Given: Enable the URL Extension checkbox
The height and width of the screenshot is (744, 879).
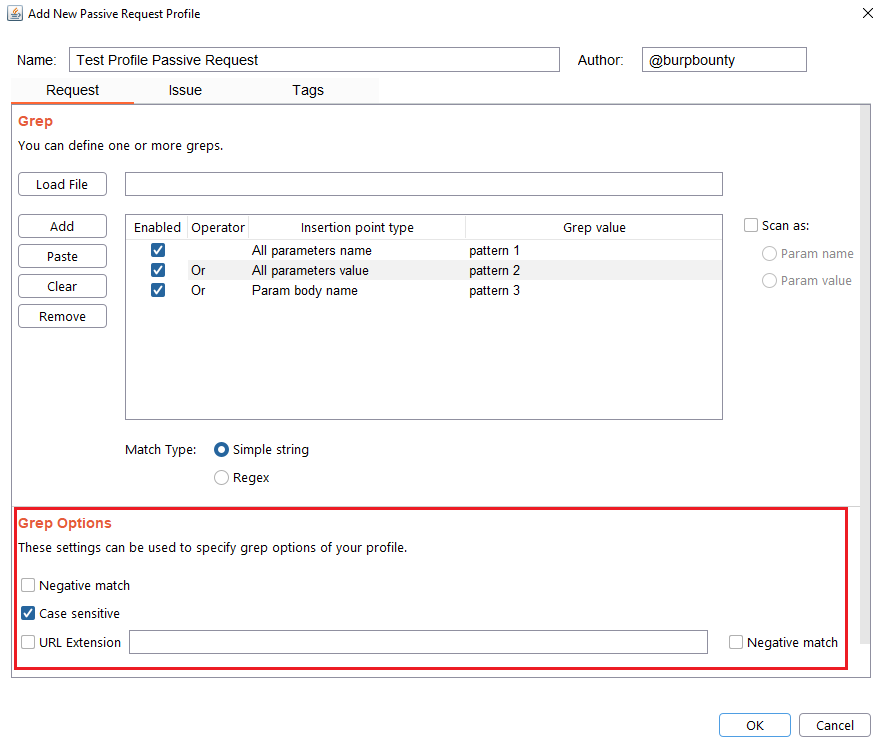Looking at the screenshot, I should [28, 643].
